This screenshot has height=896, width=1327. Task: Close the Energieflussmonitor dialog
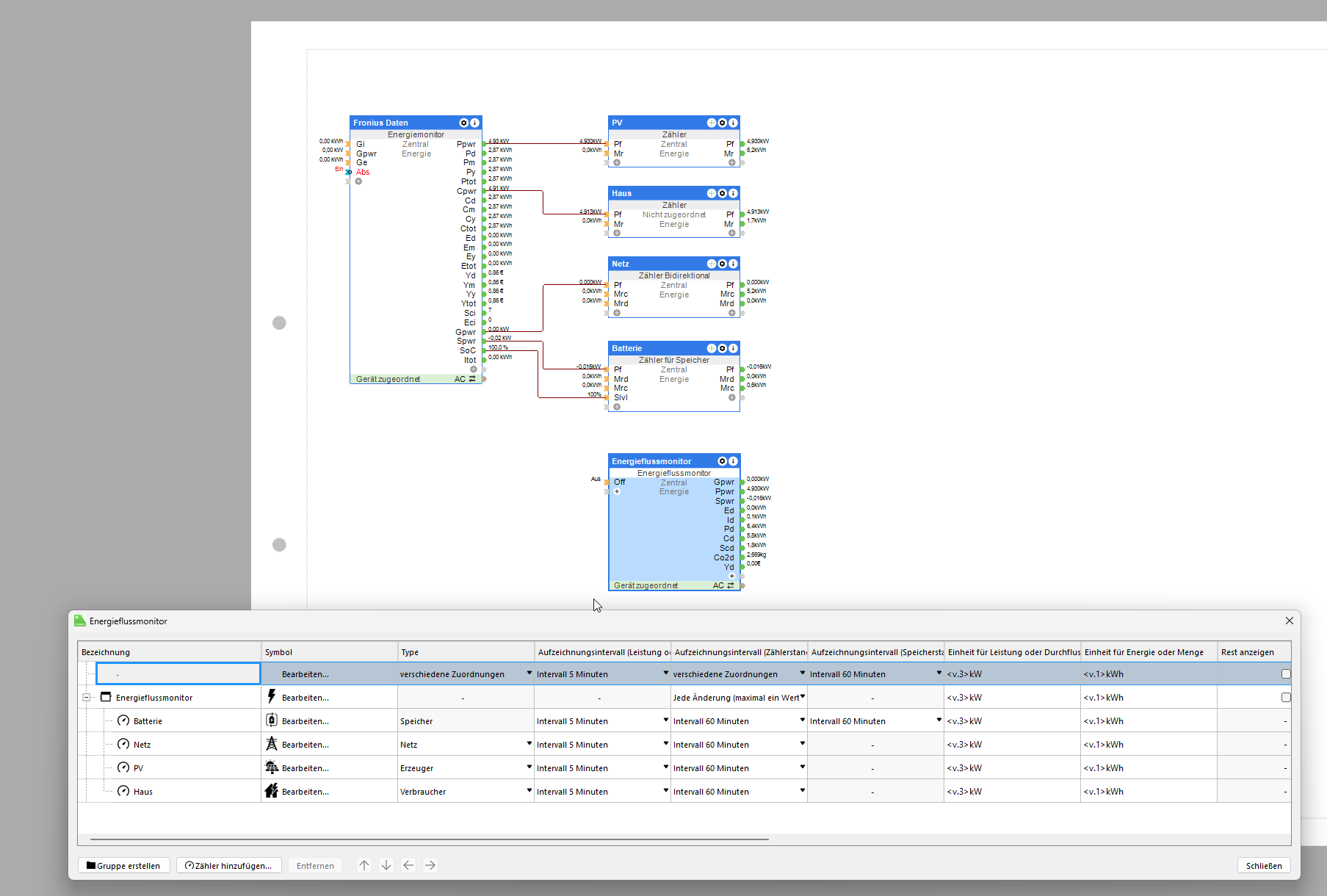tap(1289, 621)
